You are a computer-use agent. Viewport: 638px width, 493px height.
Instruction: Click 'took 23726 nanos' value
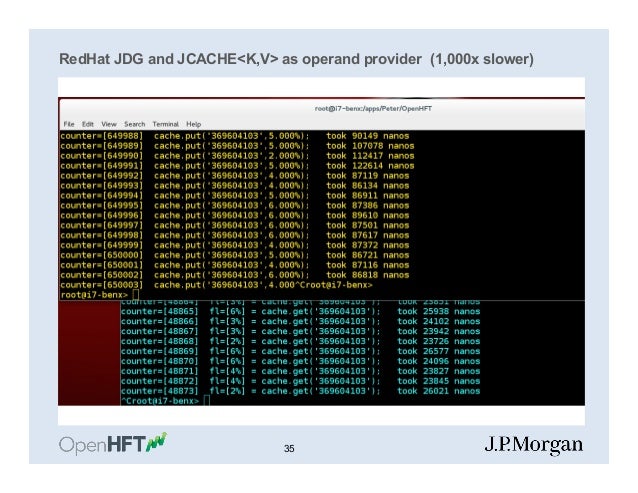[x=439, y=341]
